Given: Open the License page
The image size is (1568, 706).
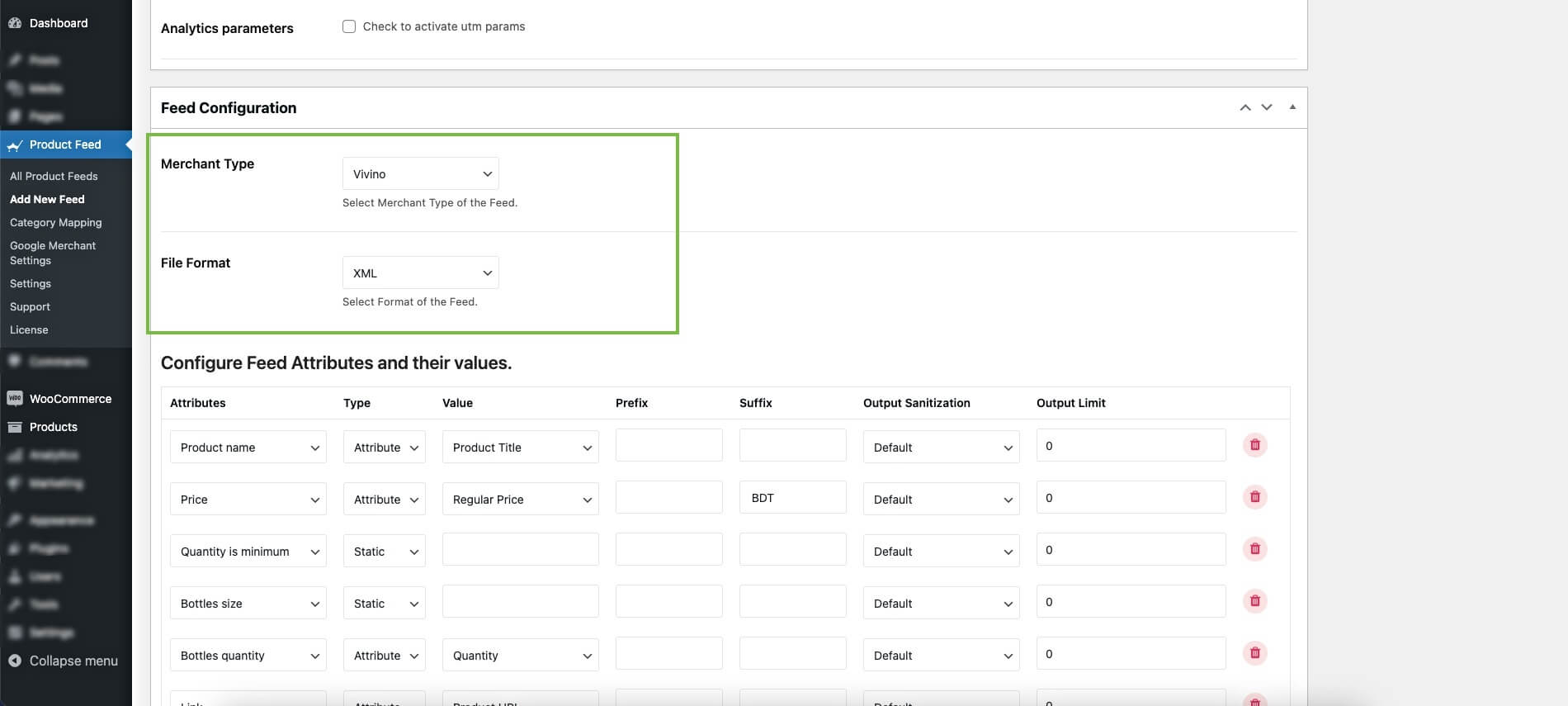Looking at the screenshot, I should click(x=29, y=329).
